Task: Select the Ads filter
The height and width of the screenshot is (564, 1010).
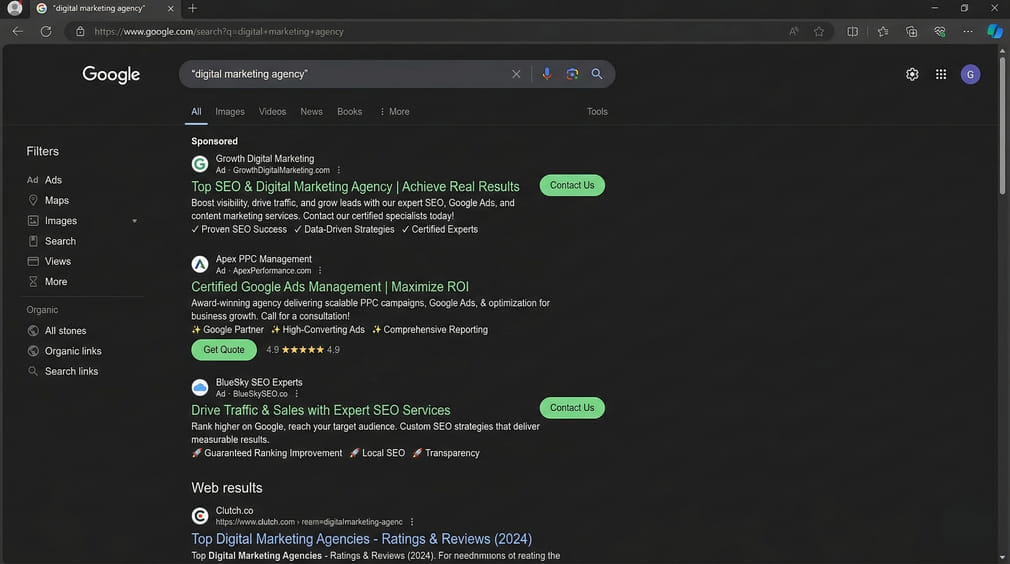Action: (44, 180)
